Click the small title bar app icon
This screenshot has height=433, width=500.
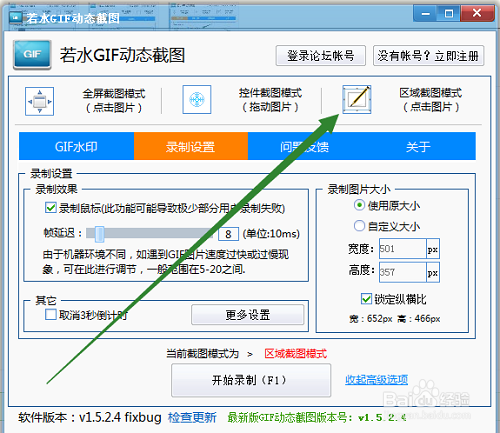click(x=16, y=17)
